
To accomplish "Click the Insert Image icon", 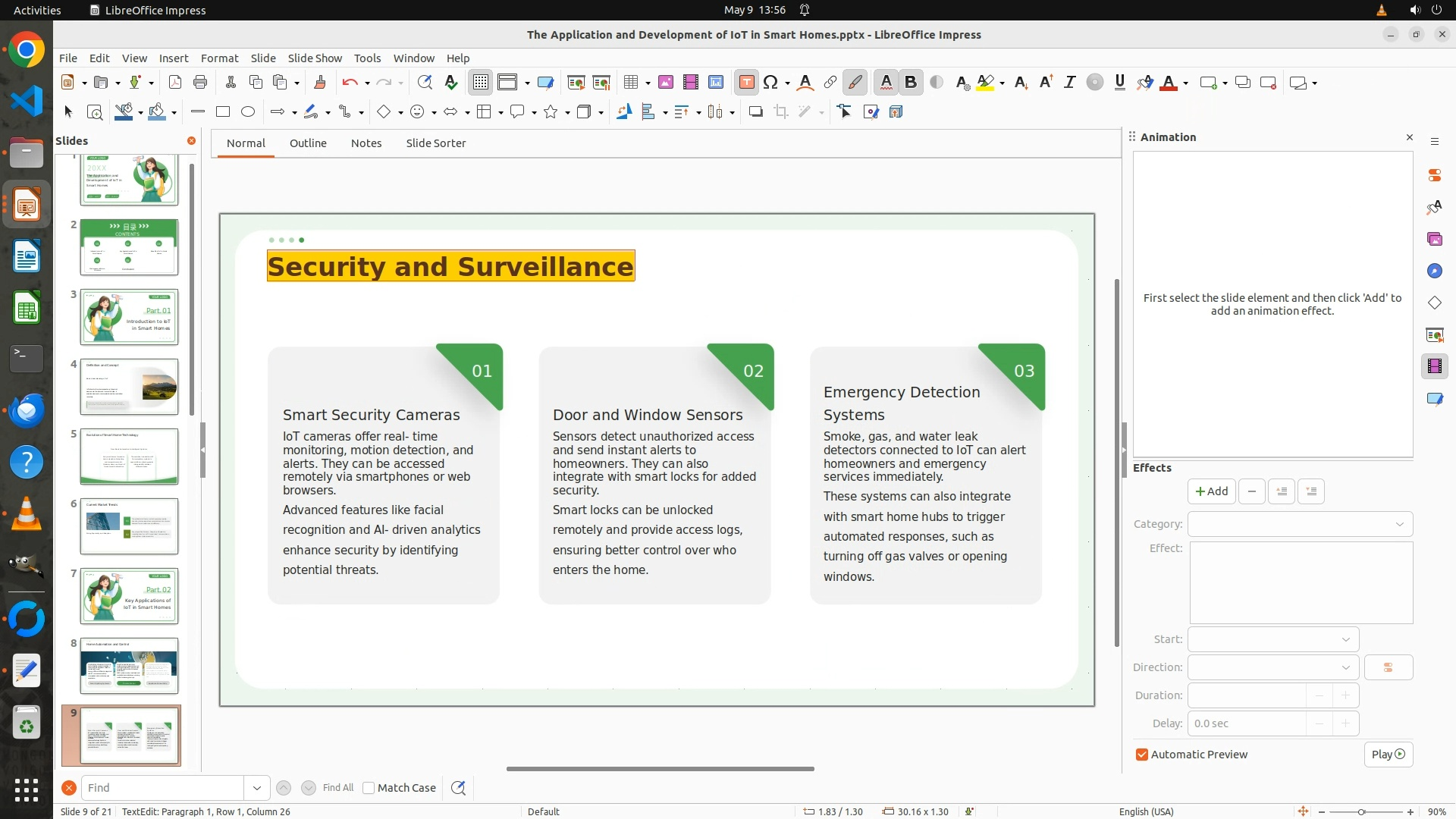I will click(x=665, y=83).
